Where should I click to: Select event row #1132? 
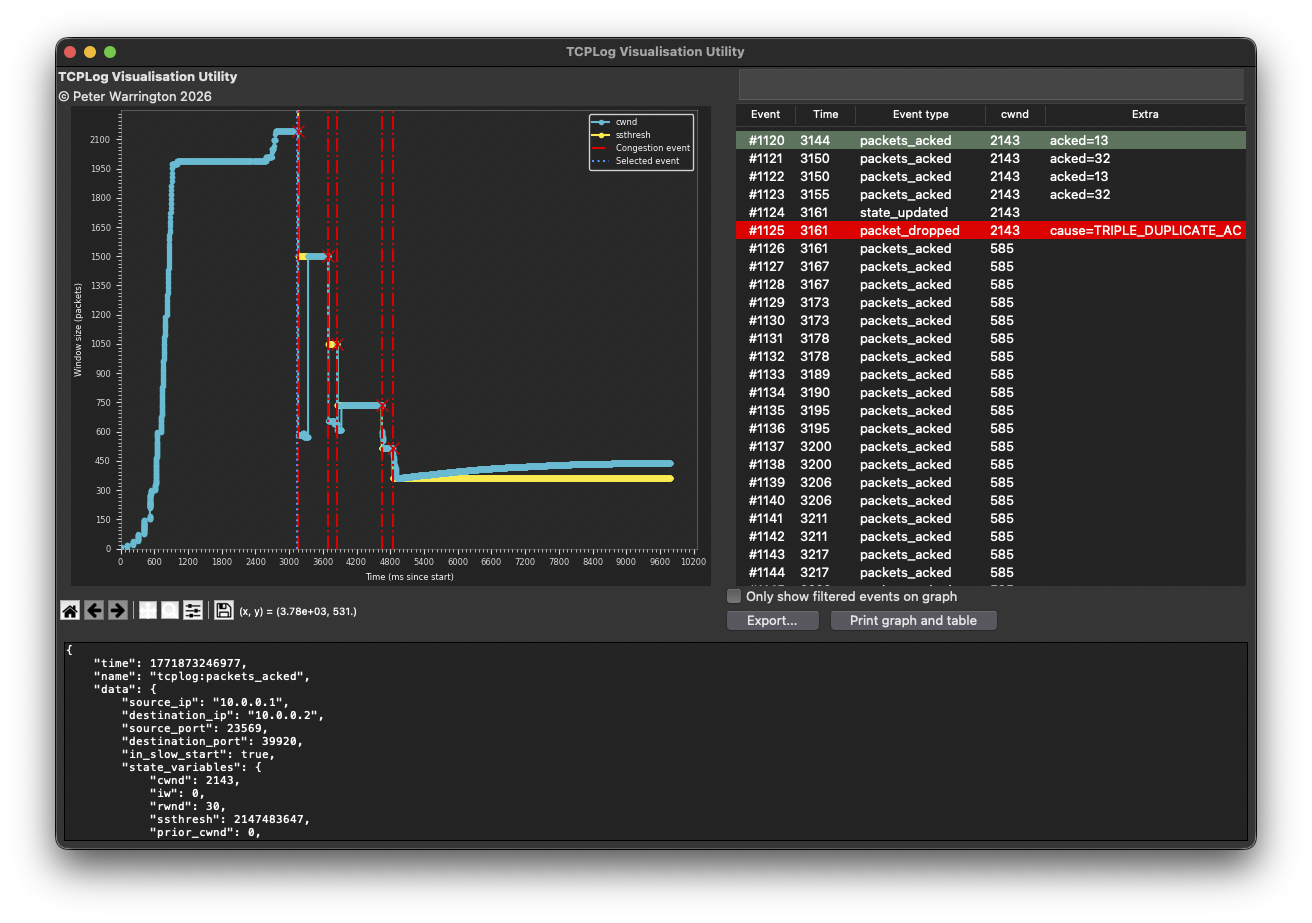[991, 357]
